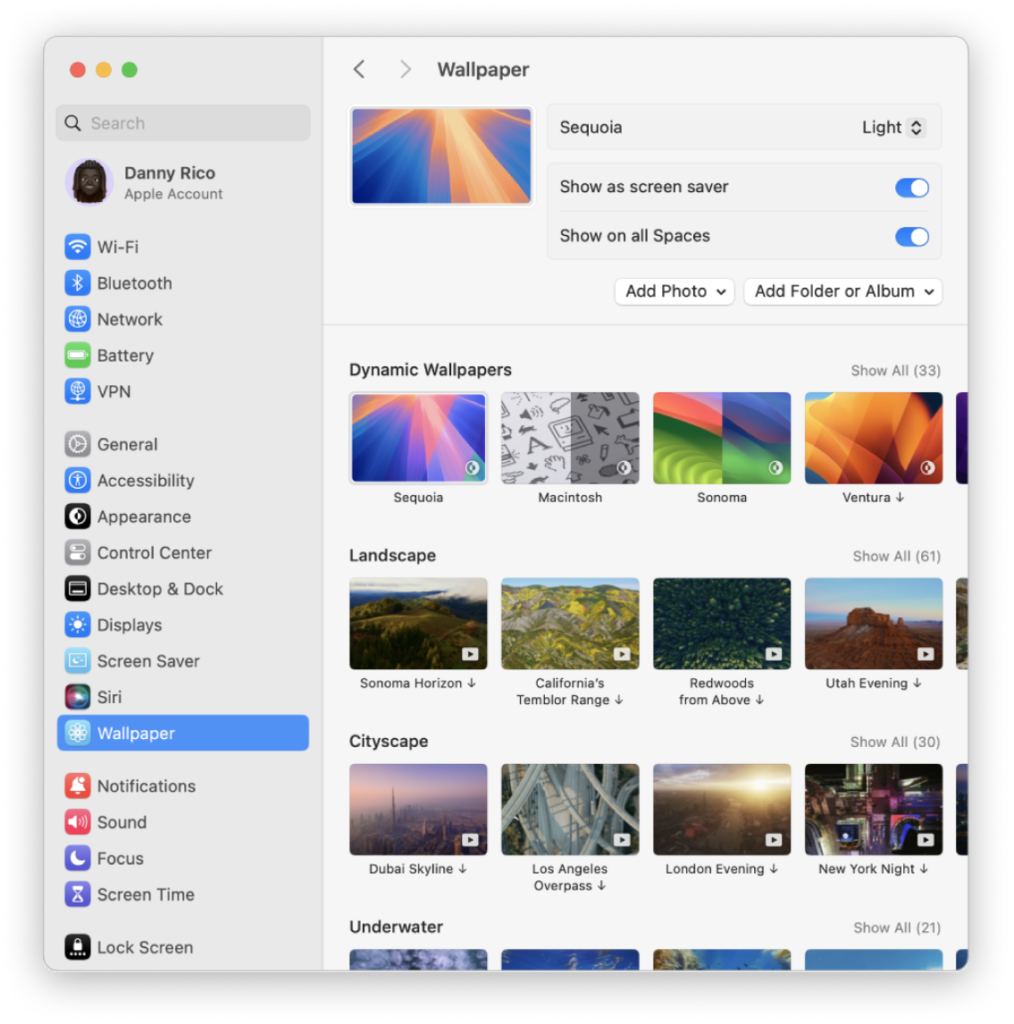Select the Wallpaper sidebar item label
The width and height of the screenshot is (1014, 1024).
[x=136, y=733]
